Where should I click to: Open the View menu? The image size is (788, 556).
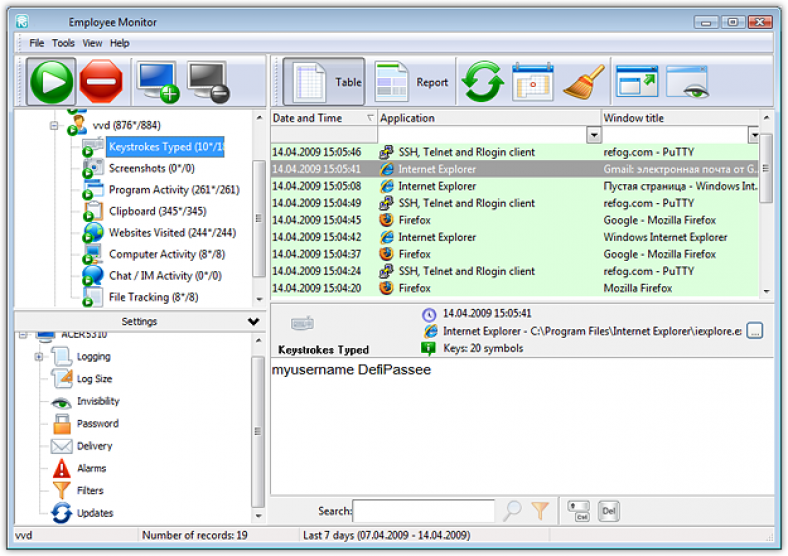coord(92,43)
